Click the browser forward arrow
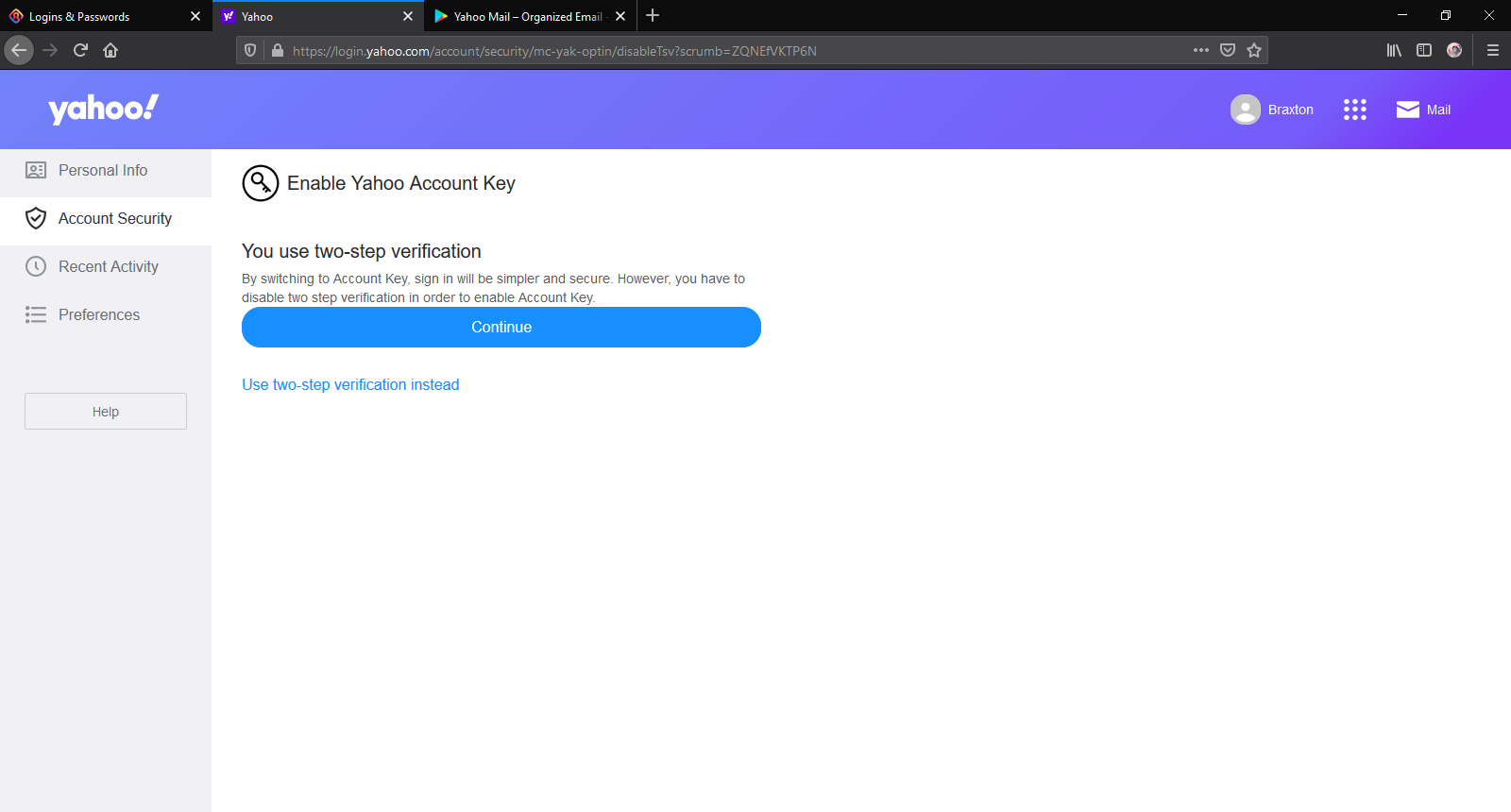 [x=50, y=50]
